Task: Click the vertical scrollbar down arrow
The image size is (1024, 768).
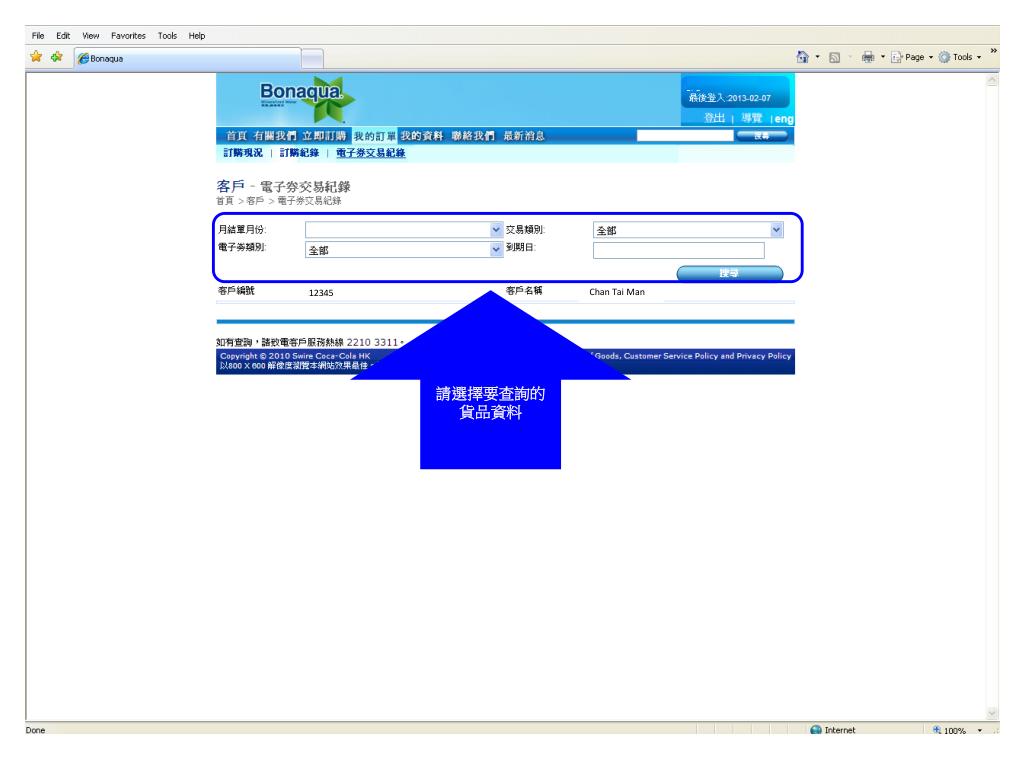Action: [x=992, y=714]
